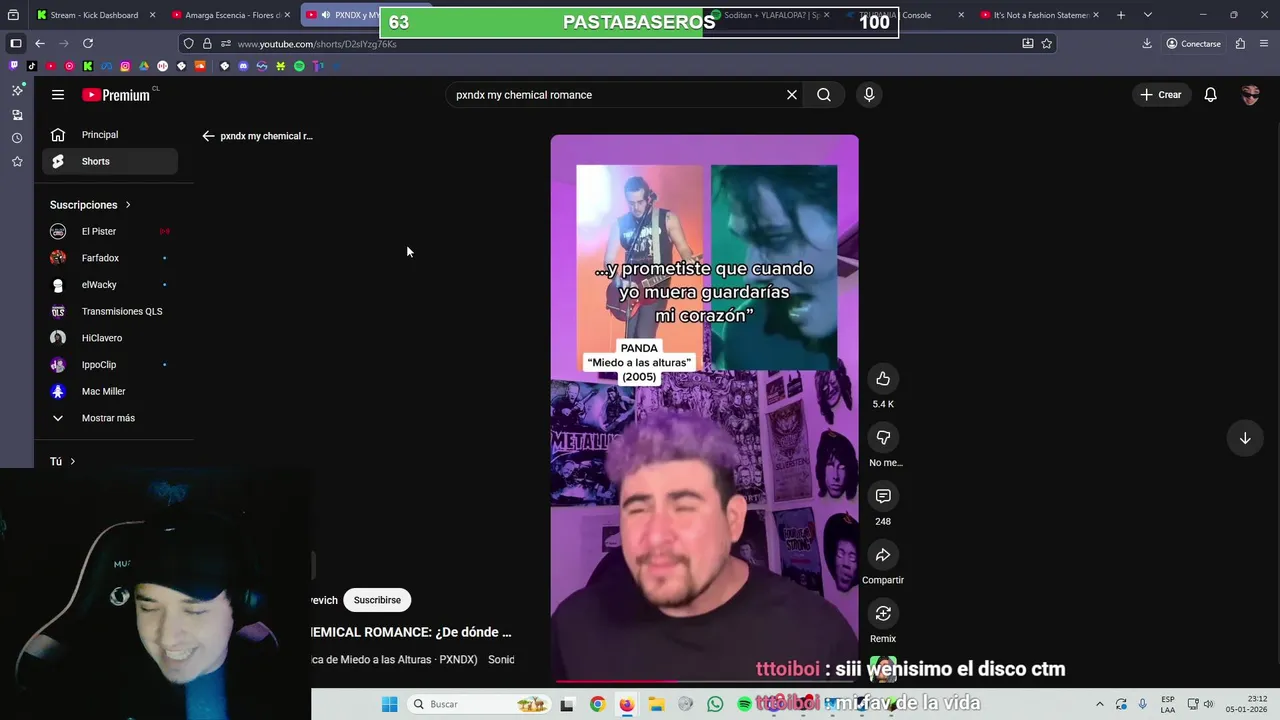Dislike the short (No me... button)
The image size is (1280, 720).
[x=883, y=437]
